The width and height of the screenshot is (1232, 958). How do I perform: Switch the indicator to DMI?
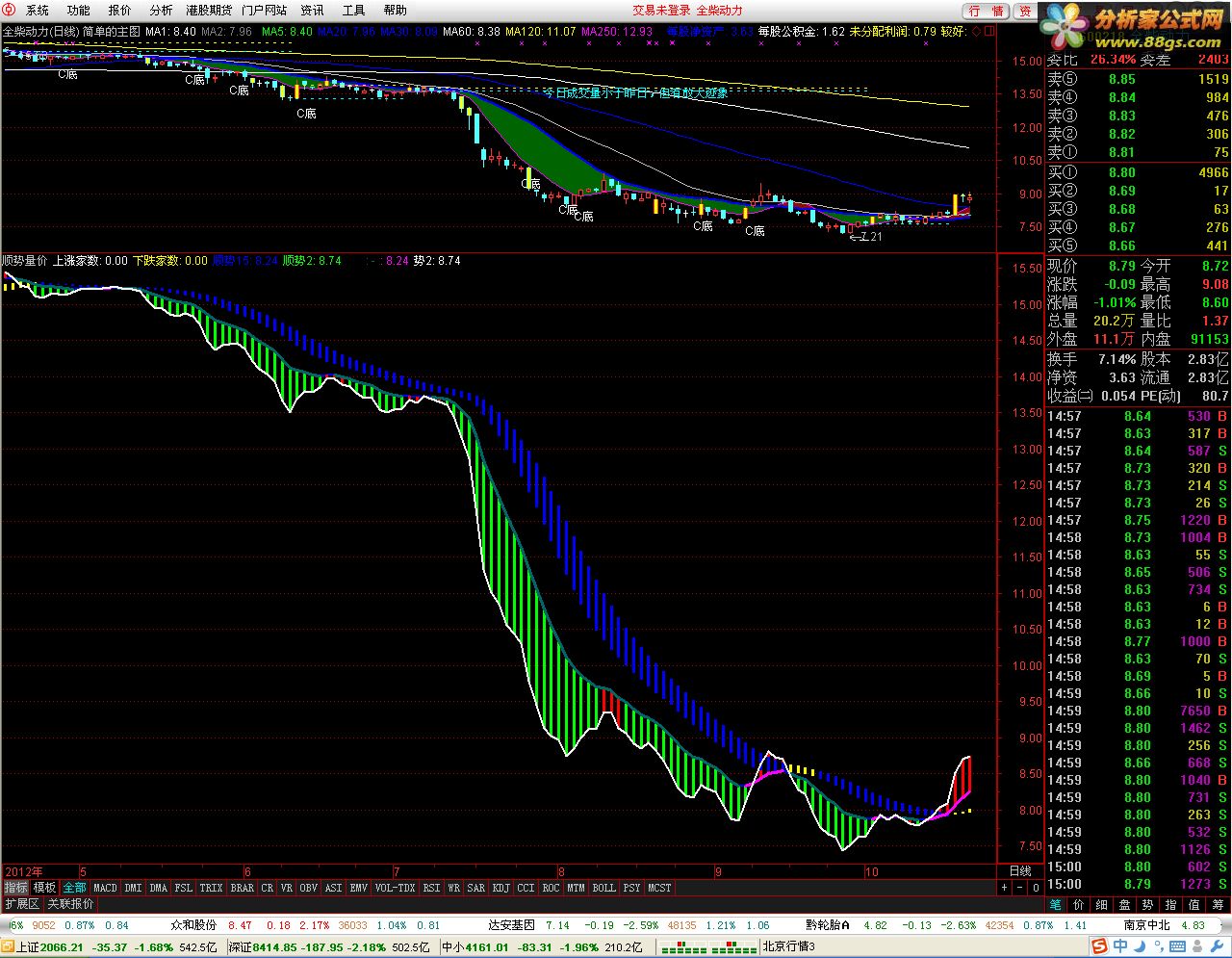(133, 888)
